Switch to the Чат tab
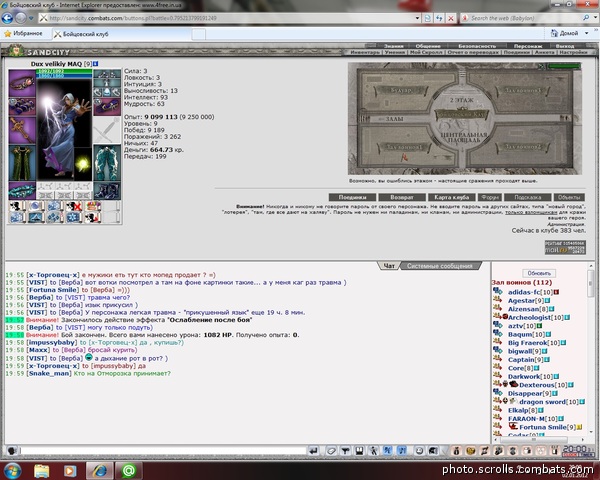Screen dimensions: 600x480 click(x=389, y=266)
